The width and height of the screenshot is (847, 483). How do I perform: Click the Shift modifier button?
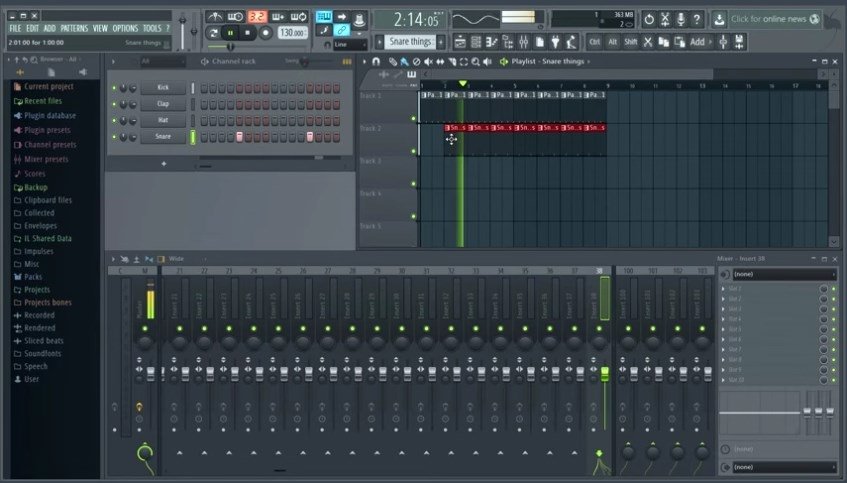click(x=630, y=42)
